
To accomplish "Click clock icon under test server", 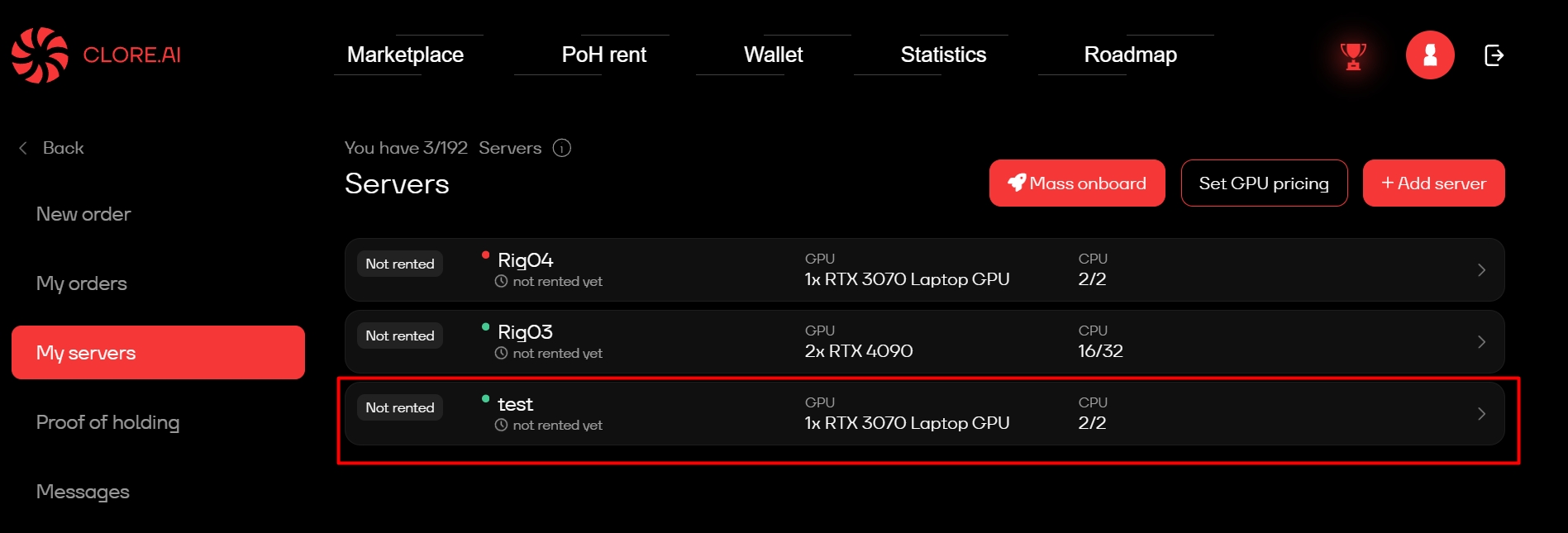I will pyautogui.click(x=501, y=425).
